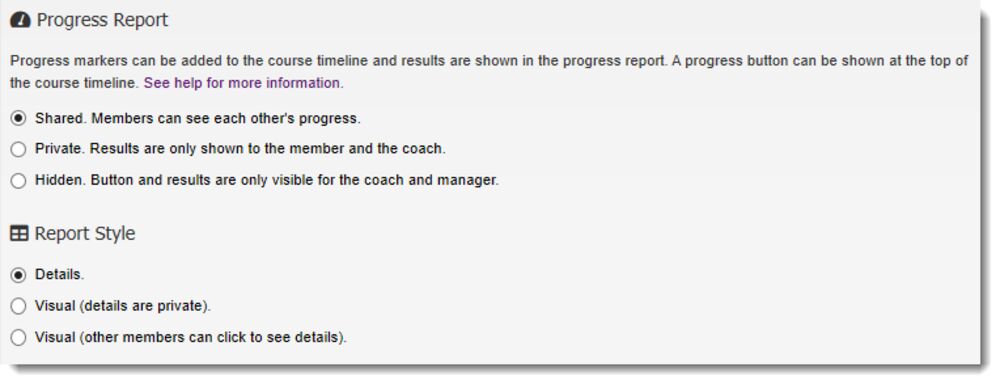
Task: Open the See help for more information link
Action: click(x=242, y=83)
